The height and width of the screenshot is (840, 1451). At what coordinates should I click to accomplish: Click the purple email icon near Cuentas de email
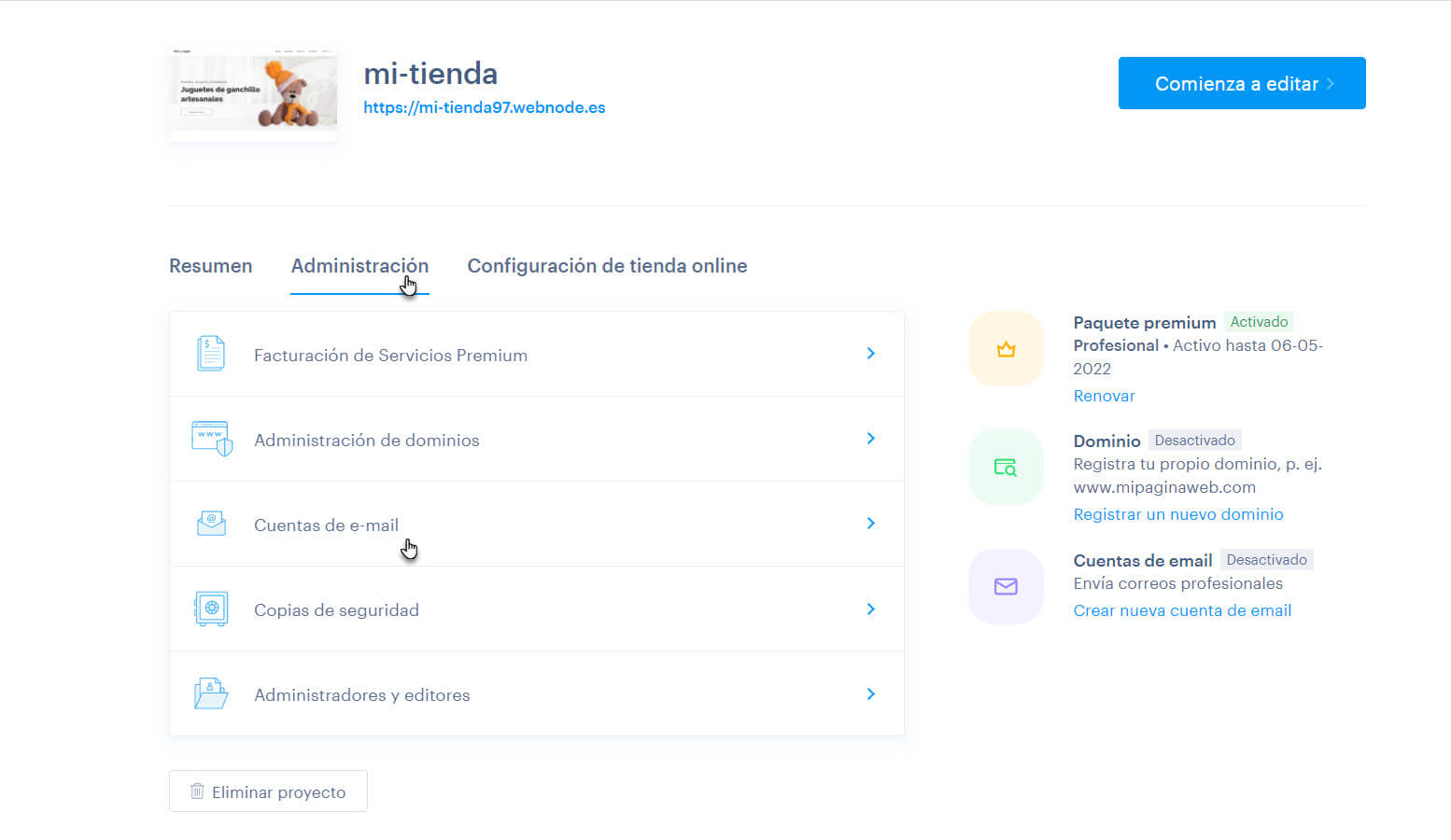(1006, 586)
